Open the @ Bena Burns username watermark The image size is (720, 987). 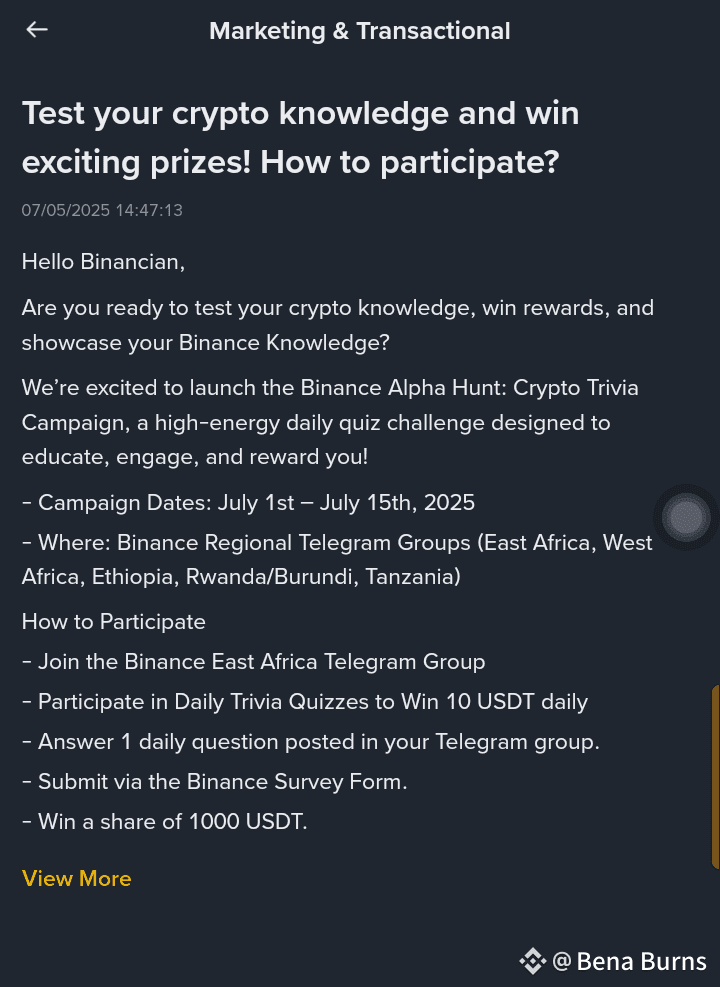point(630,961)
